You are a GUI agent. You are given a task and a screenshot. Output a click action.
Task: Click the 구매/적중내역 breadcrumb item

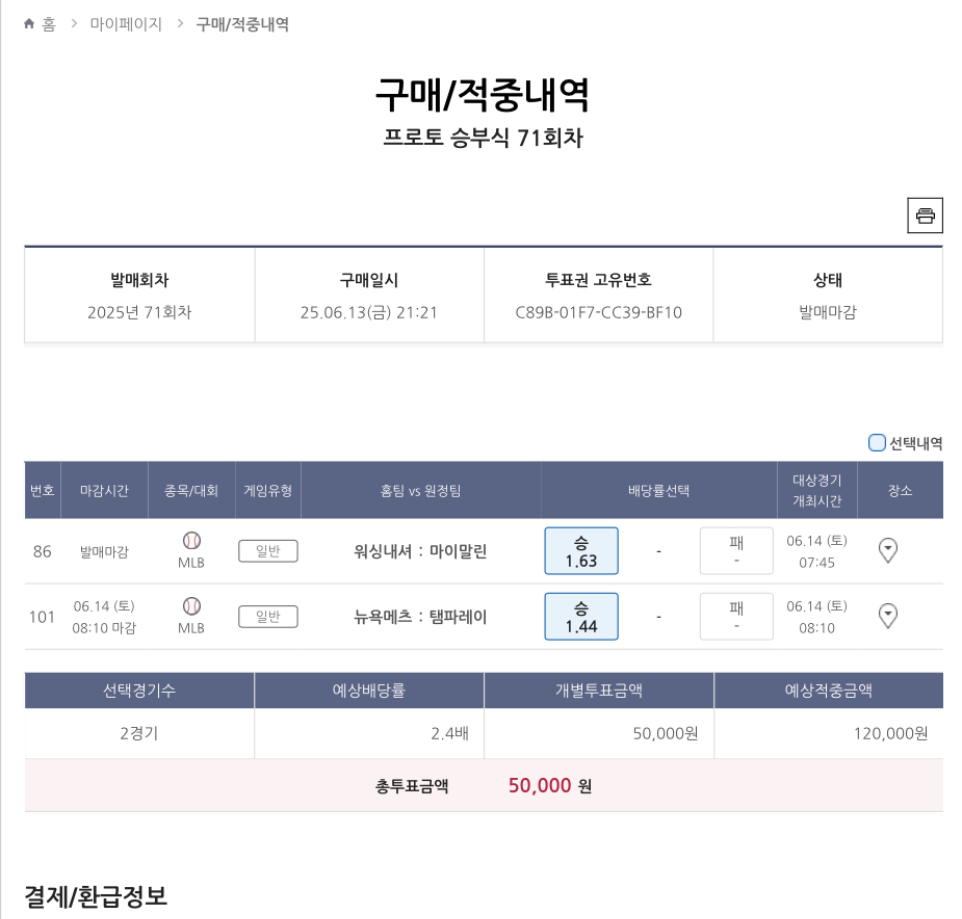click(x=242, y=24)
